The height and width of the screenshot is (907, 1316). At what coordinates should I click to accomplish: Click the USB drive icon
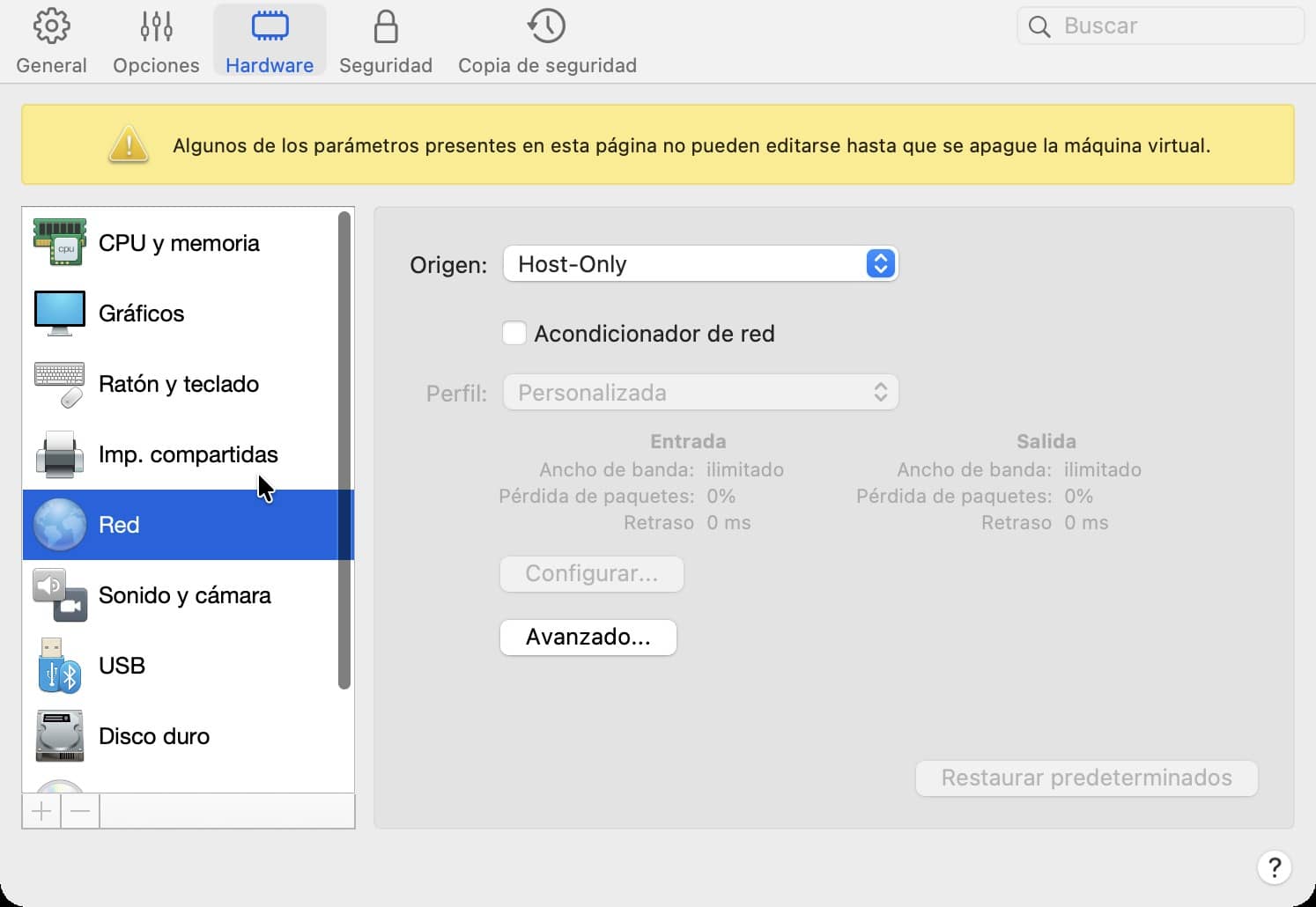[60, 666]
